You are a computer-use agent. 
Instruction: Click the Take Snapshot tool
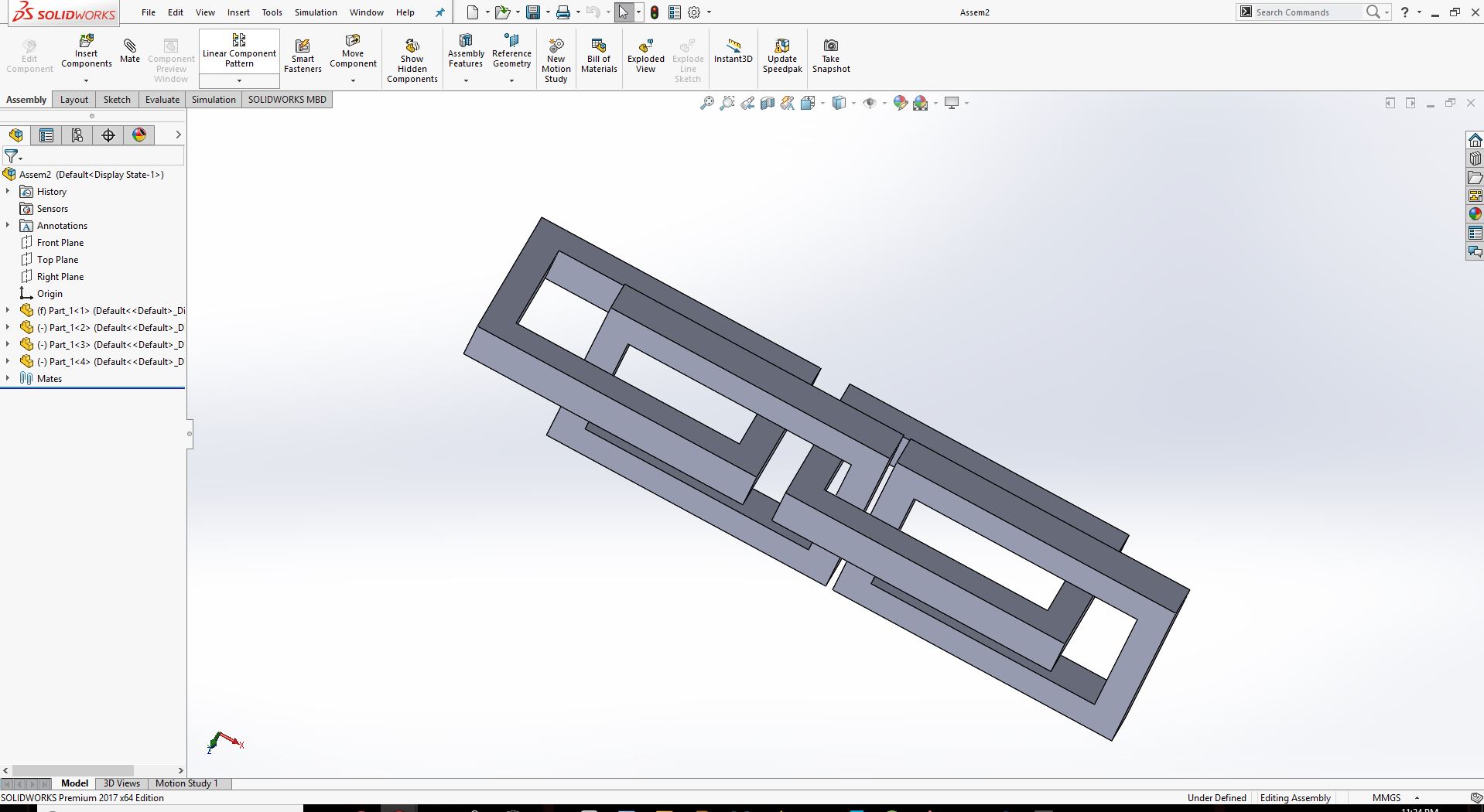tap(831, 54)
